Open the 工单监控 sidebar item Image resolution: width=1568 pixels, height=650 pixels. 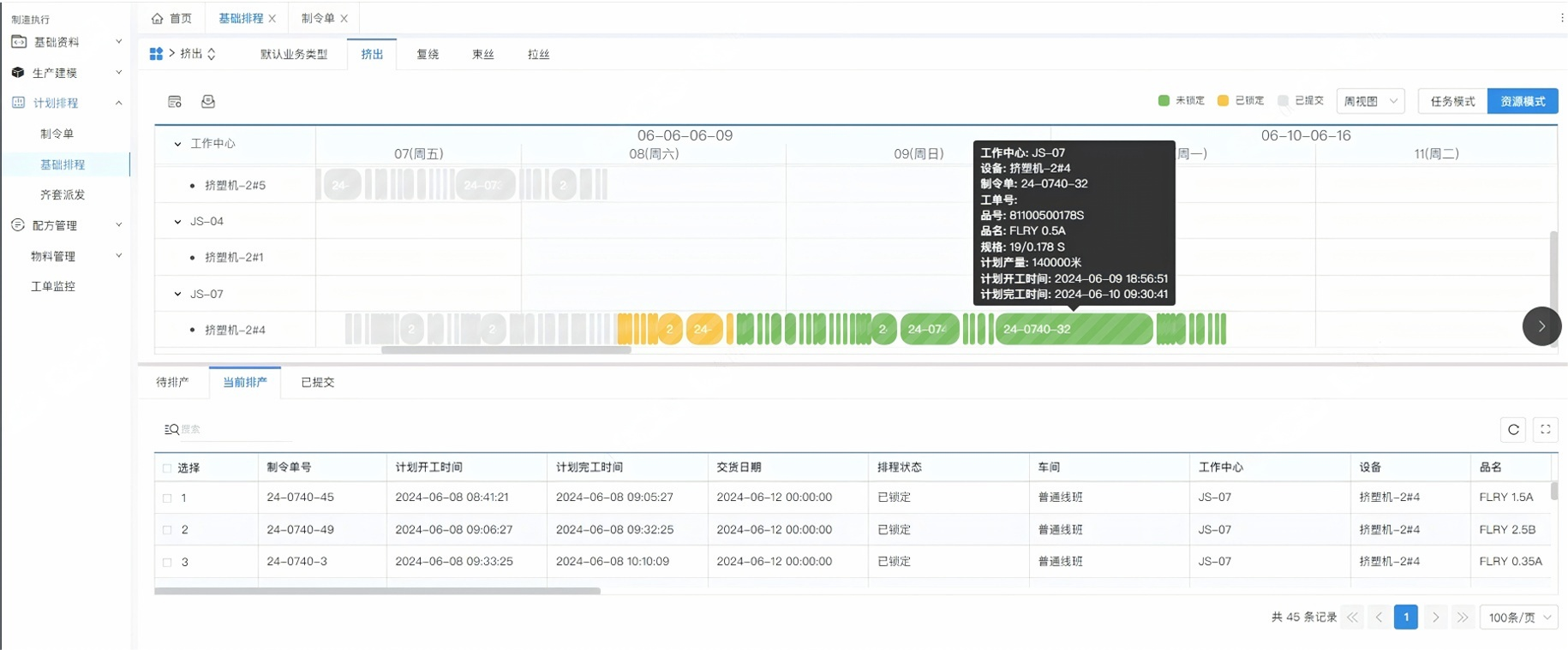[x=53, y=286]
